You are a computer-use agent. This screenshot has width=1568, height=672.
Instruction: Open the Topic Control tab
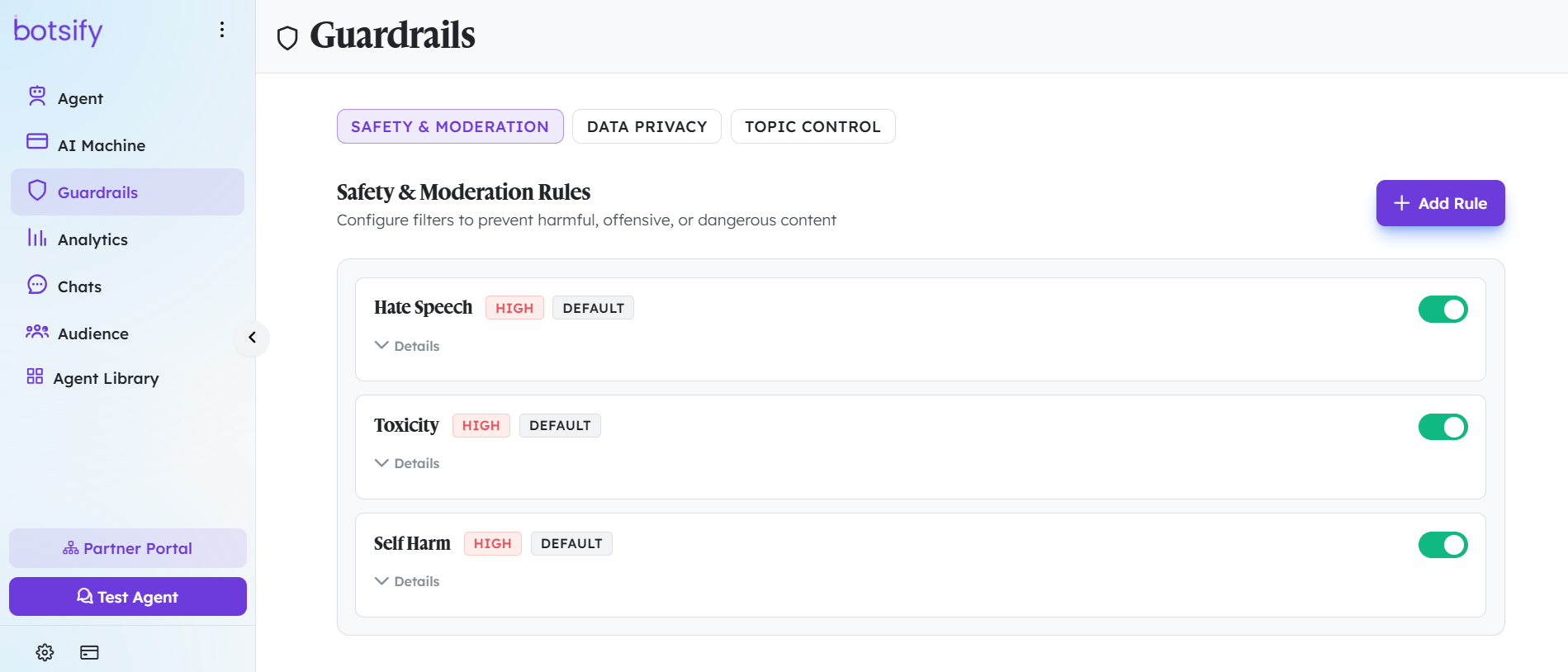(x=812, y=126)
